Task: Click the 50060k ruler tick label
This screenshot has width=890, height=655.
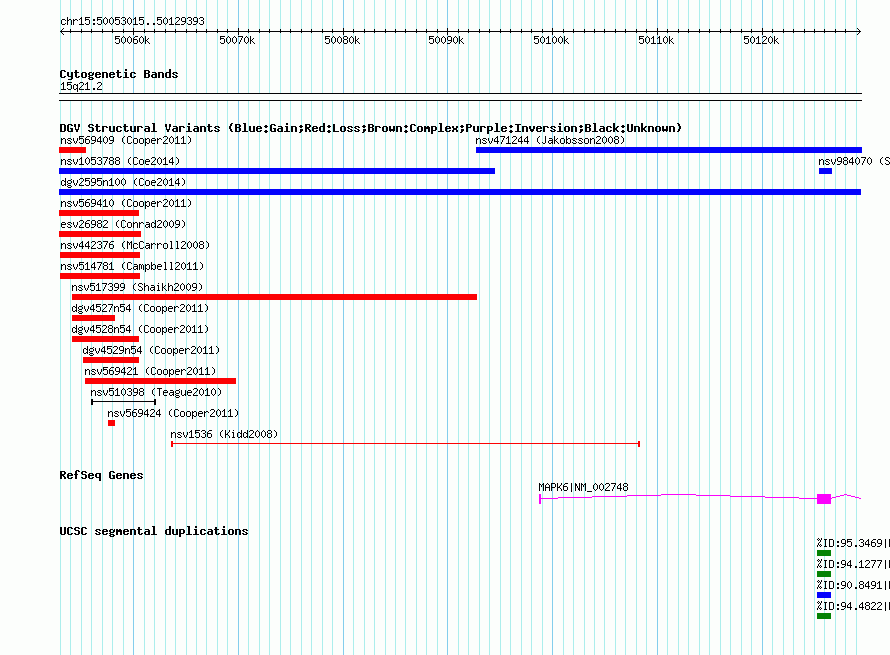Action: pos(132,40)
